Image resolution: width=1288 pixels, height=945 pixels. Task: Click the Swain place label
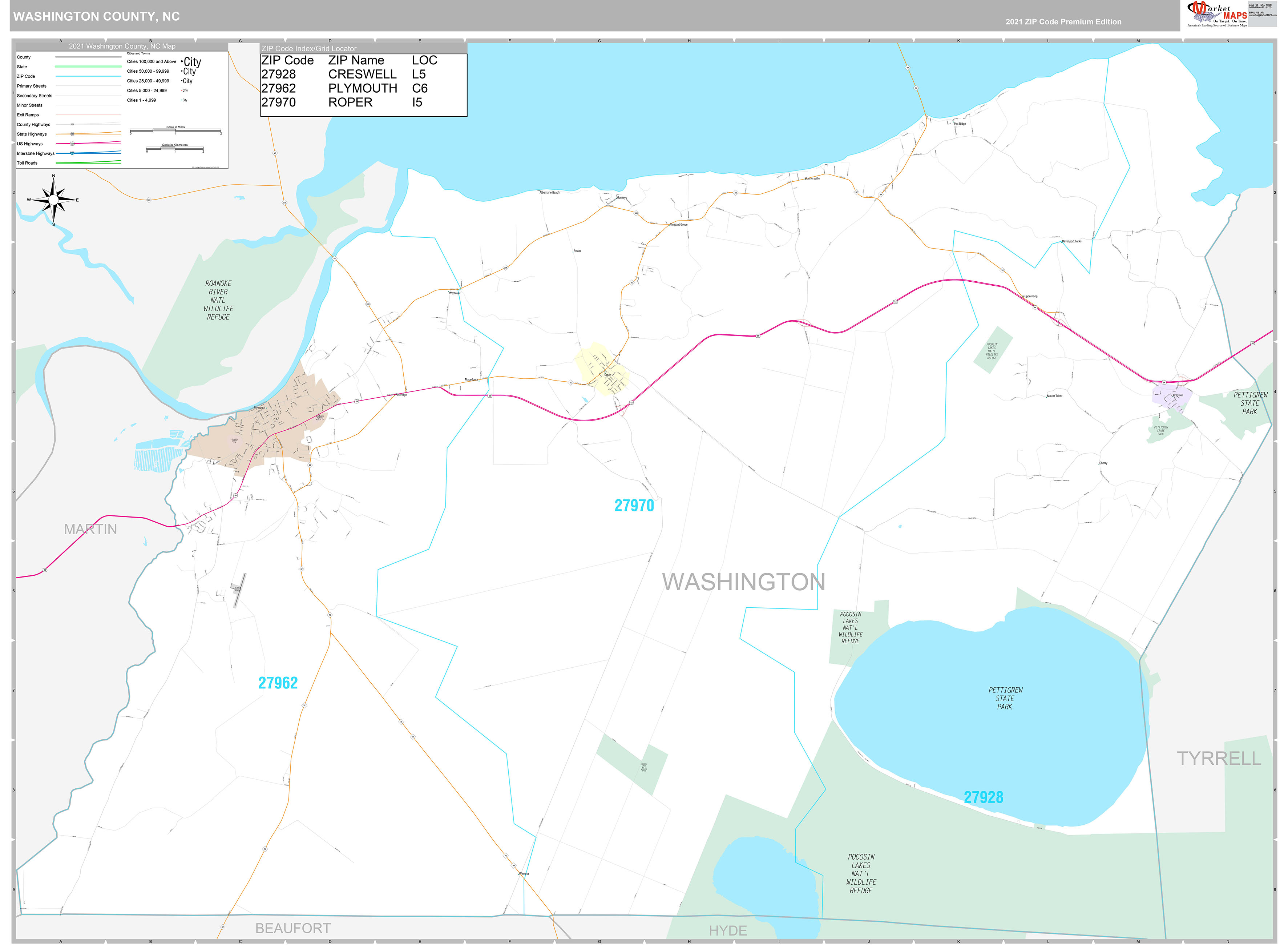(x=577, y=251)
